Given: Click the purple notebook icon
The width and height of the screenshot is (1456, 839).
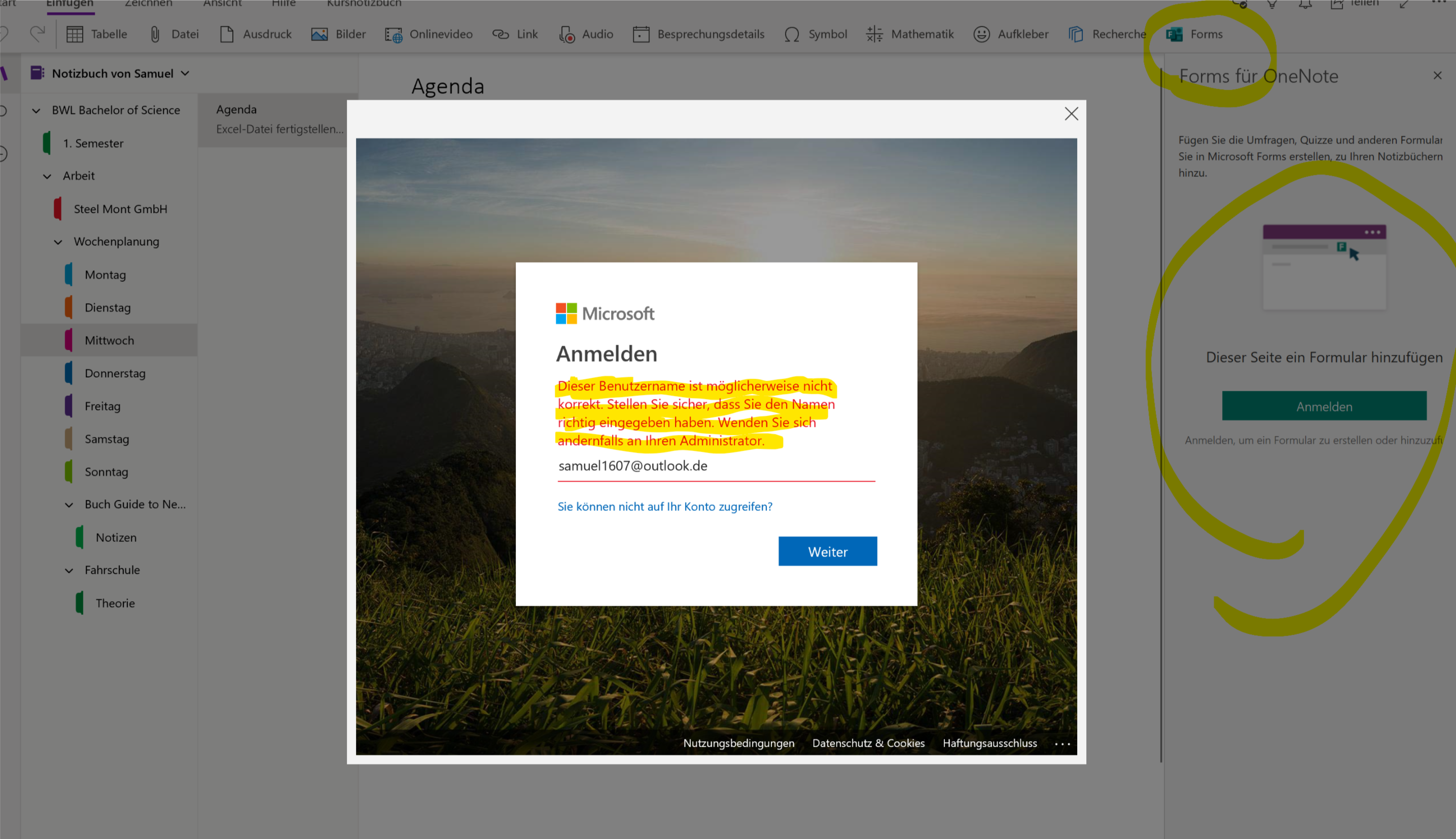Looking at the screenshot, I should (x=37, y=72).
